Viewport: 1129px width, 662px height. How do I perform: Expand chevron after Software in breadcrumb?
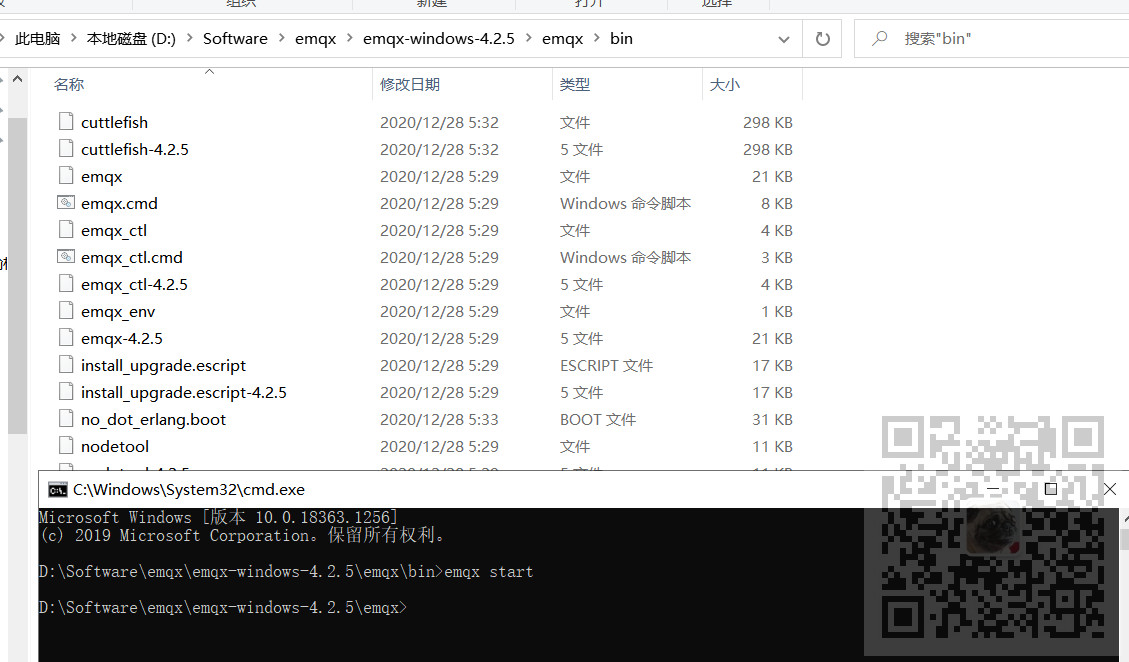tap(281, 38)
